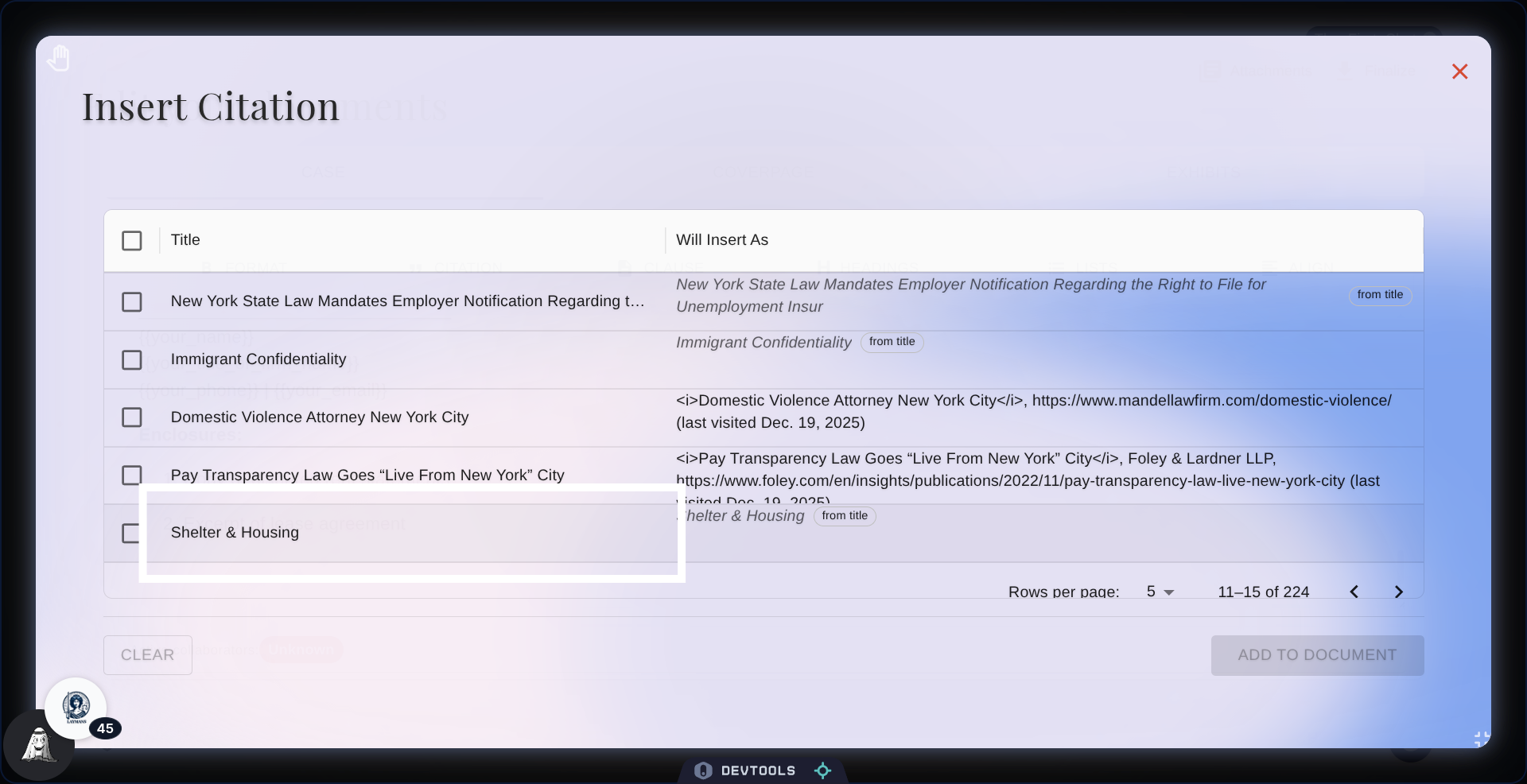Click the 'from title' chip in the New York State Law row
The height and width of the screenshot is (784, 1527).
click(x=1380, y=295)
